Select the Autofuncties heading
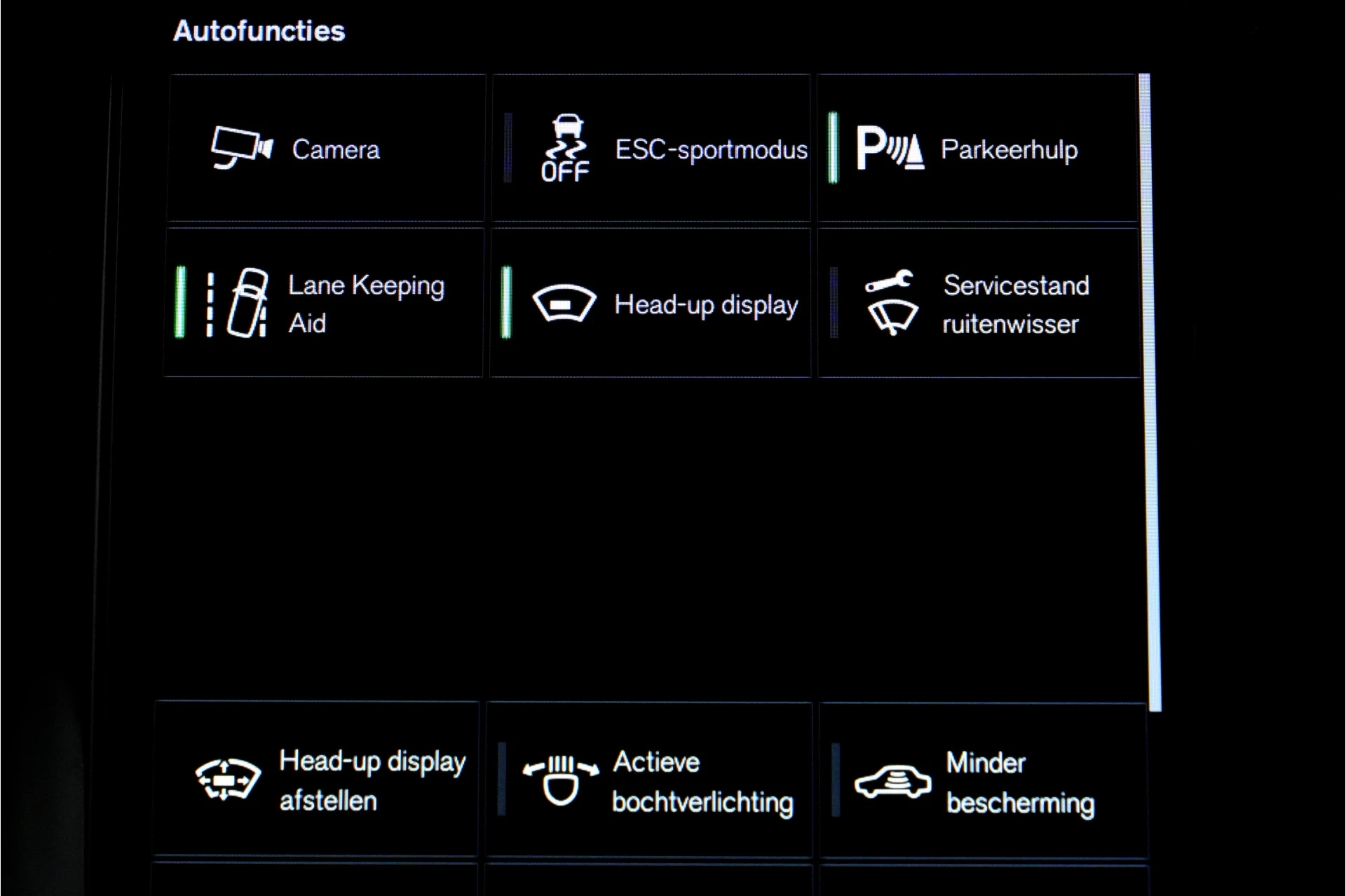1346x896 pixels. click(259, 31)
